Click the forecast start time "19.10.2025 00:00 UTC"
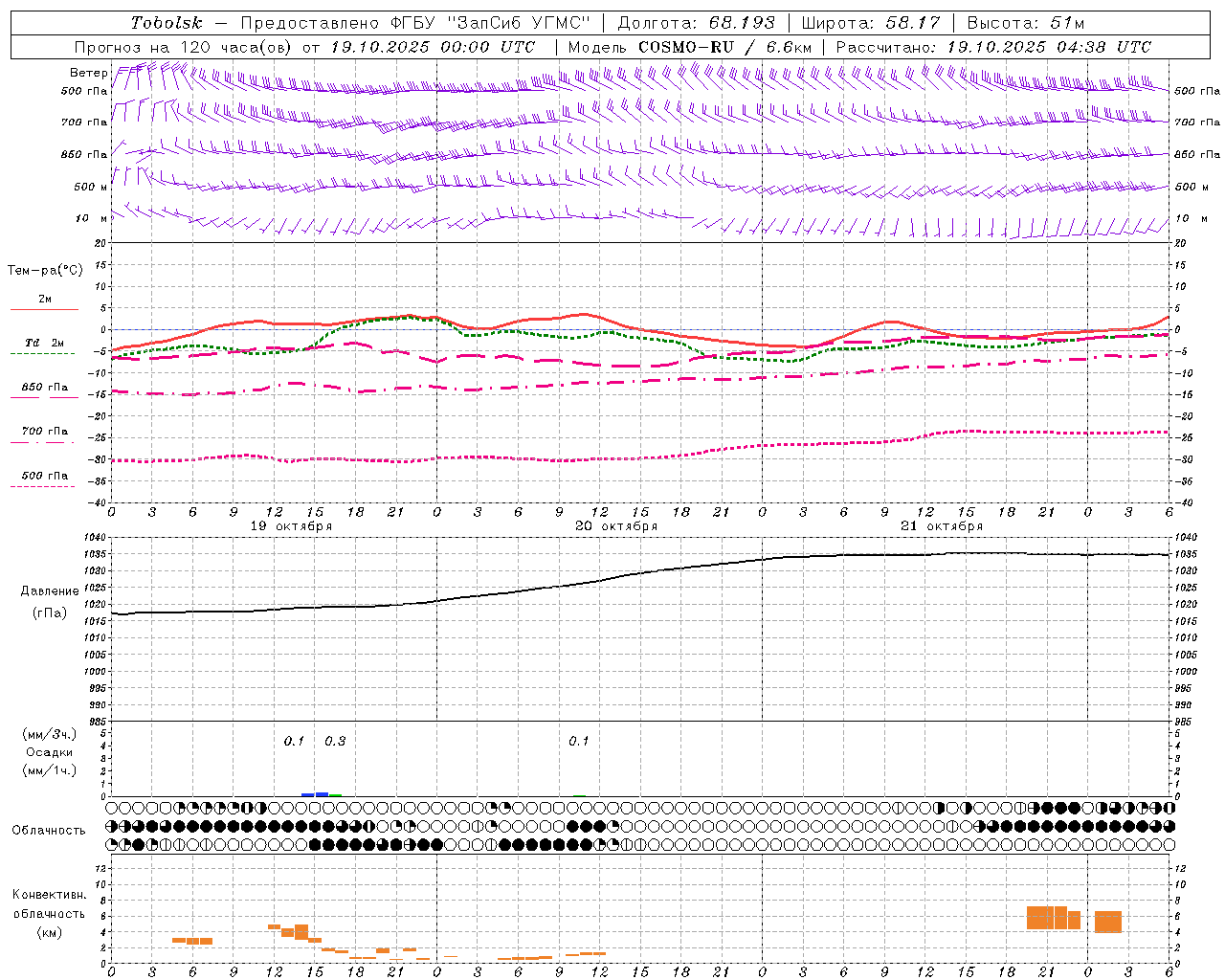 432,47
